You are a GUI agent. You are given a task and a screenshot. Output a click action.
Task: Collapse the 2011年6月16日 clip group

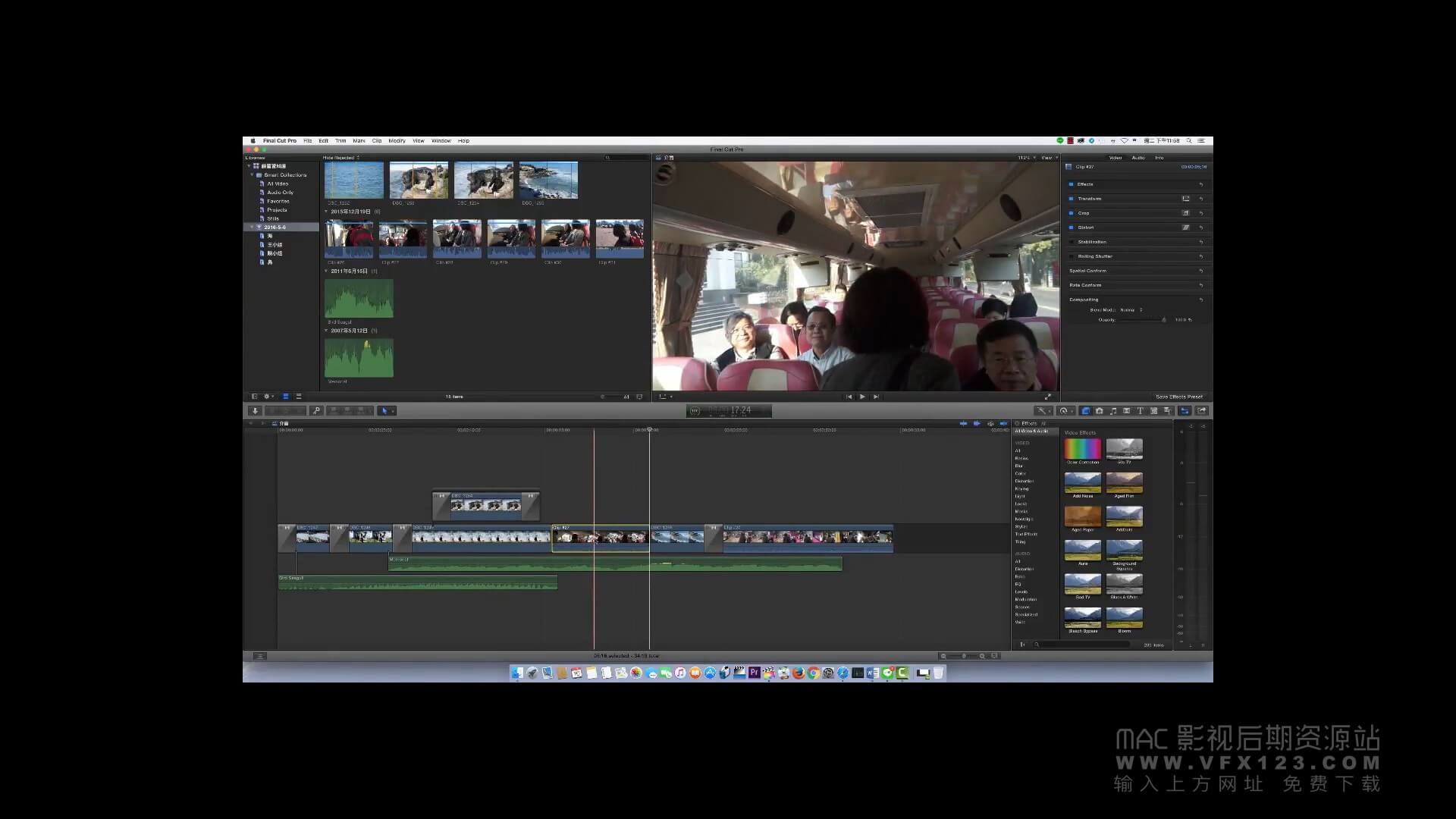[x=326, y=271]
